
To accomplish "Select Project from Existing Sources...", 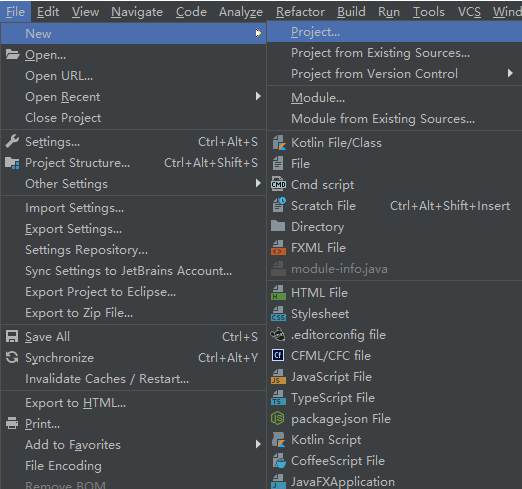I will pyautogui.click(x=395, y=53).
